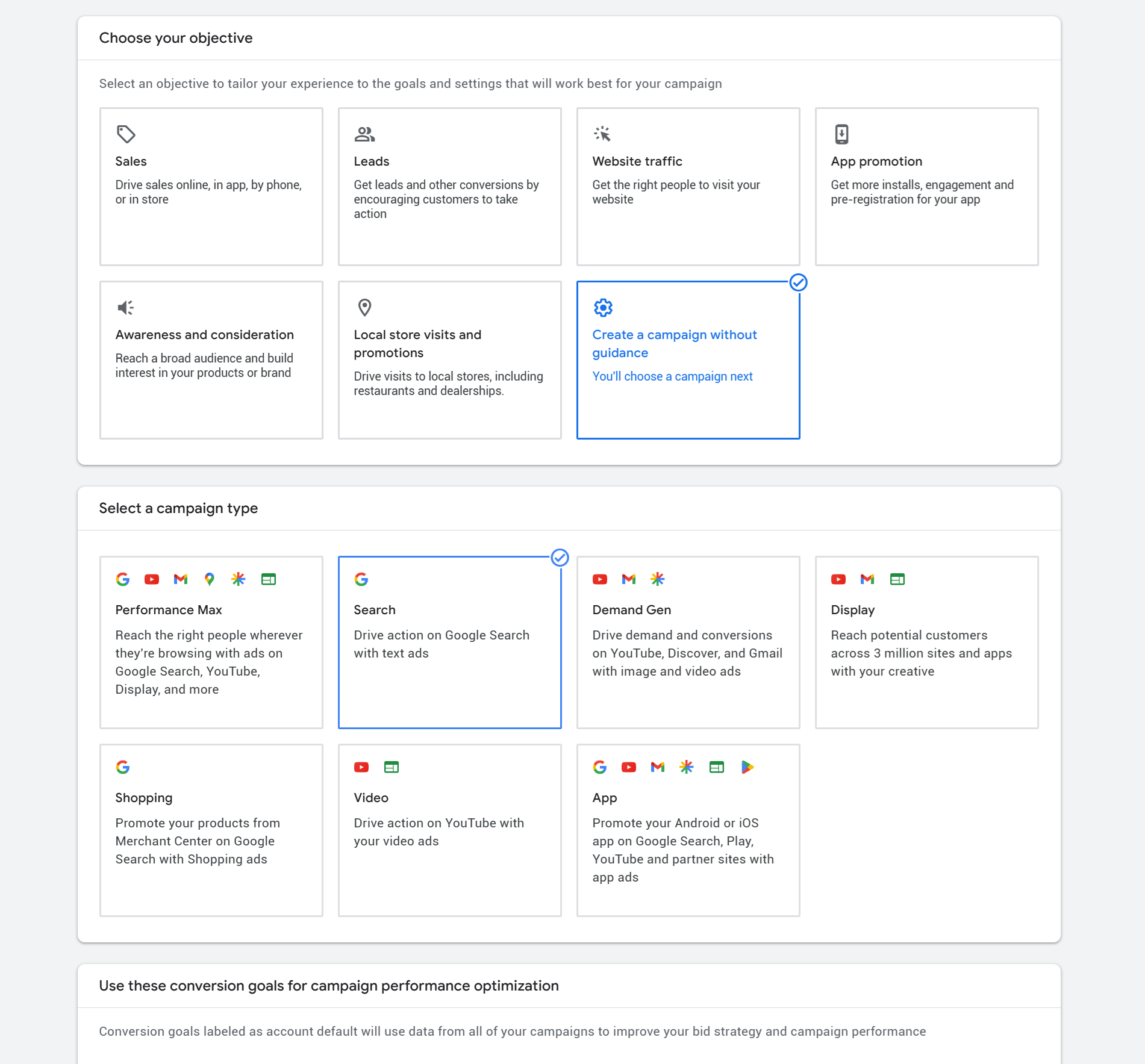Pick the Shopping campaign type title
The width and height of the screenshot is (1145, 1064).
tap(144, 798)
